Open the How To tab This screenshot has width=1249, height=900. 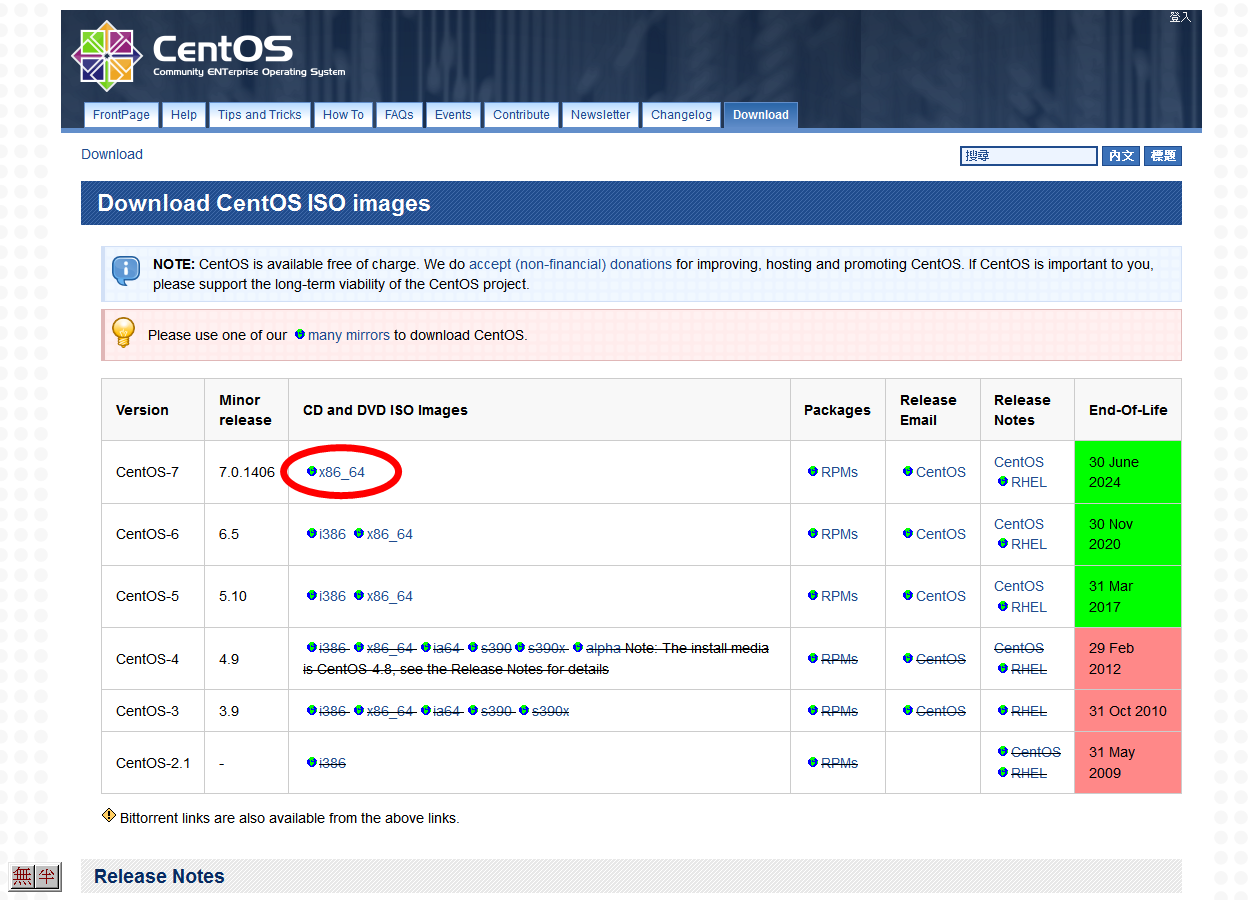(x=343, y=115)
